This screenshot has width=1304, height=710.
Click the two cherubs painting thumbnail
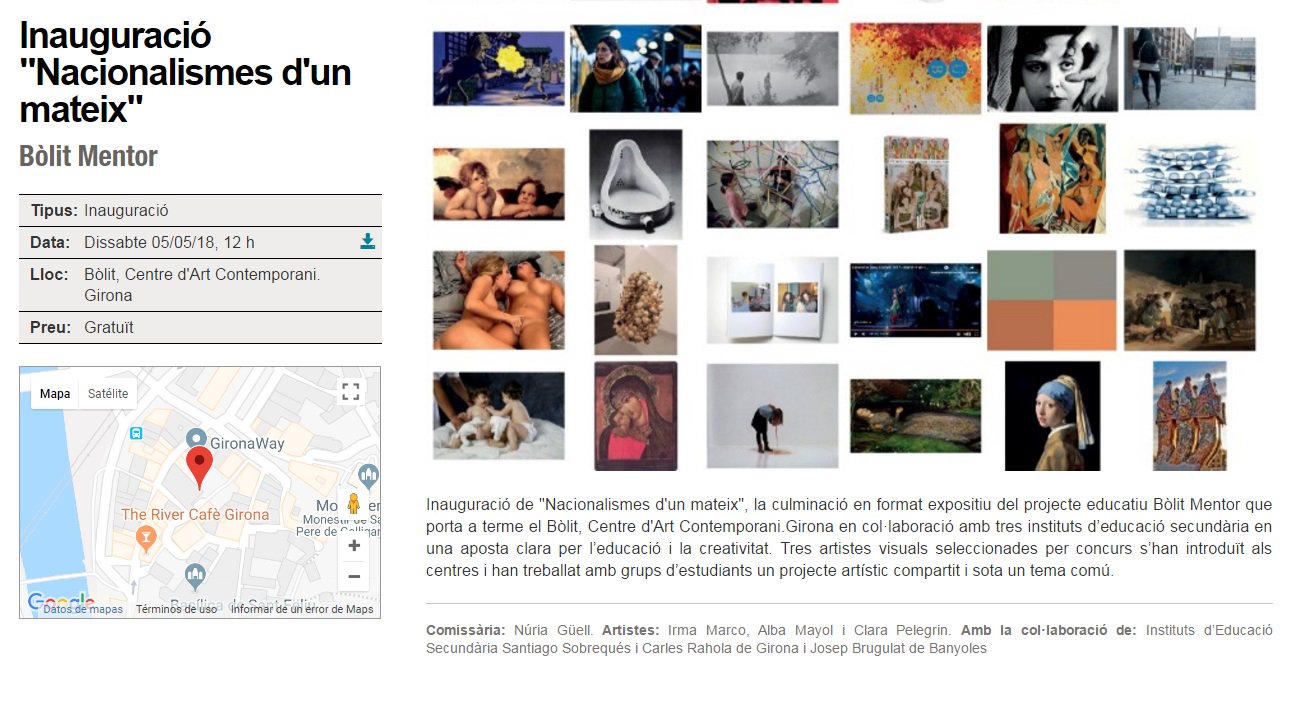[498, 184]
